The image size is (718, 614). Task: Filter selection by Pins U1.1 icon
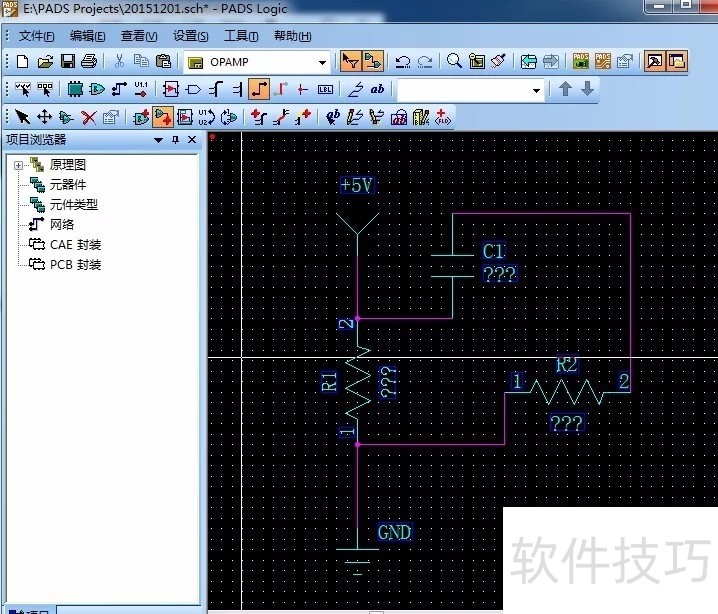point(141,89)
